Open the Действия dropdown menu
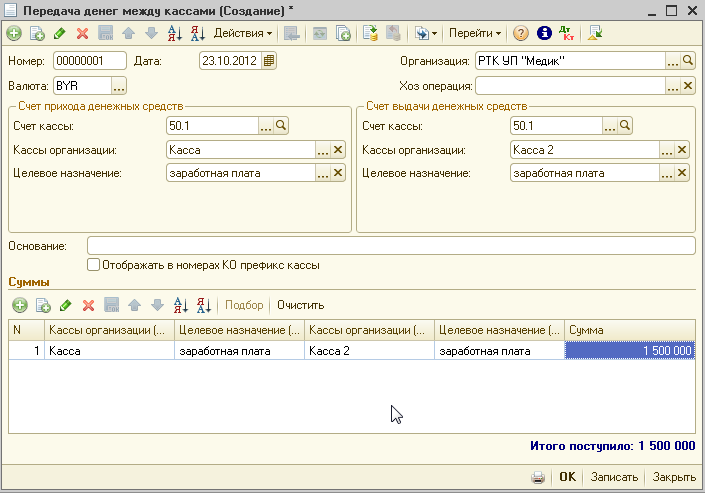The width and height of the screenshot is (705, 493). pos(242,33)
